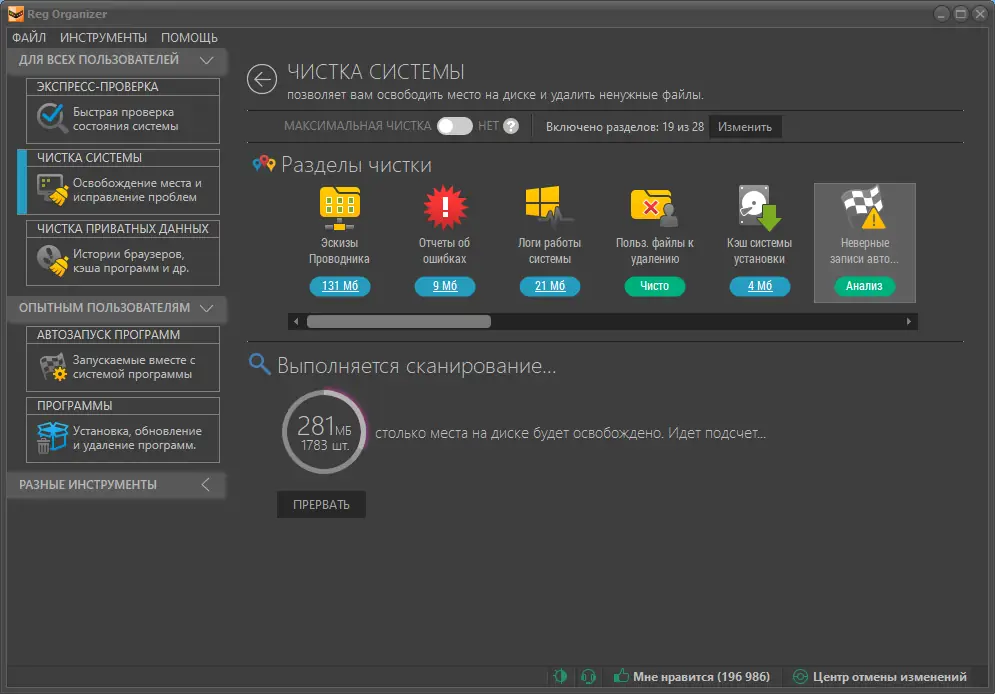Click the Центр отмены изменений circular icon
The image size is (995, 694).
tap(801, 677)
